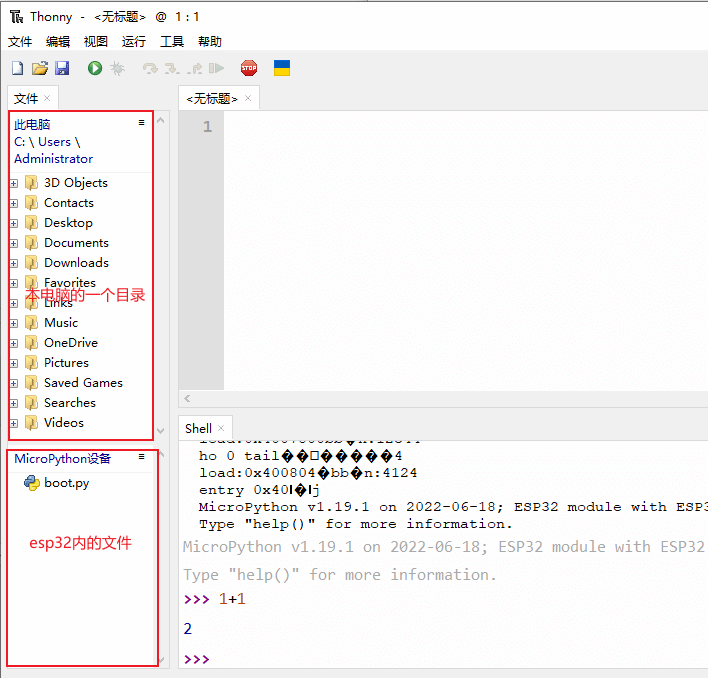The image size is (708, 678).
Task: Click the Save floppy disk icon
Action: click(62, 68)
